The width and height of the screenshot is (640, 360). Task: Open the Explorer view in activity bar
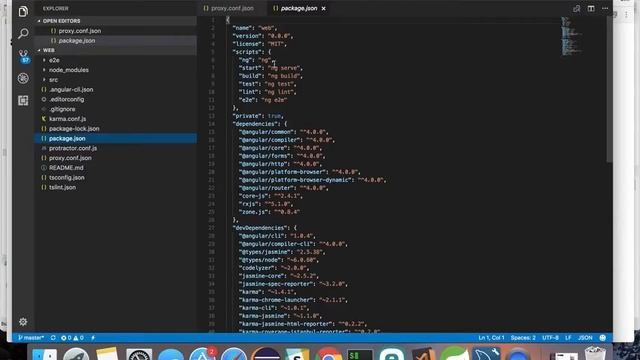point(23,11)
